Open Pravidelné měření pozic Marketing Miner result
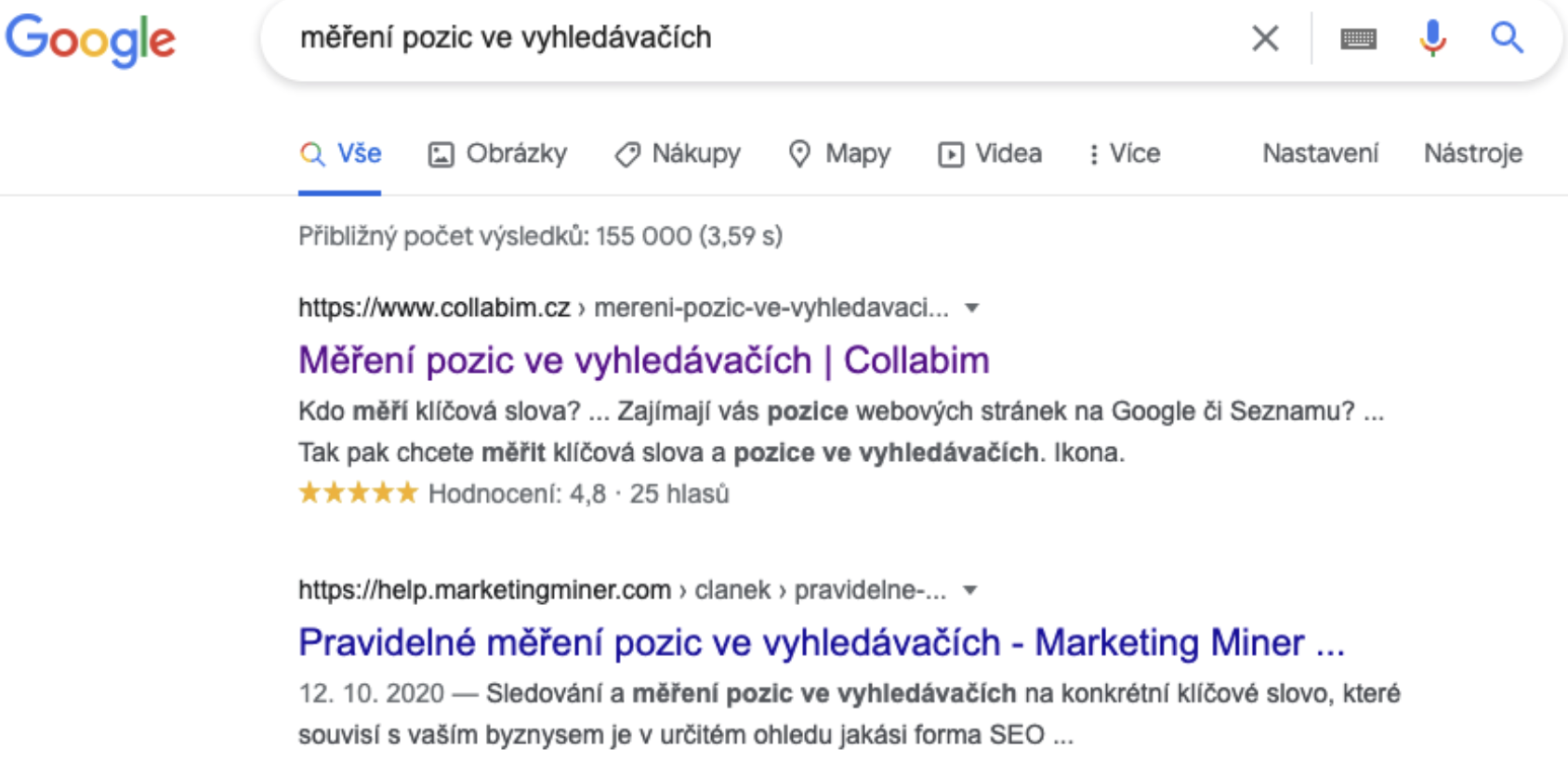Viewport: 1568px width, 762px height. point(822,643)
